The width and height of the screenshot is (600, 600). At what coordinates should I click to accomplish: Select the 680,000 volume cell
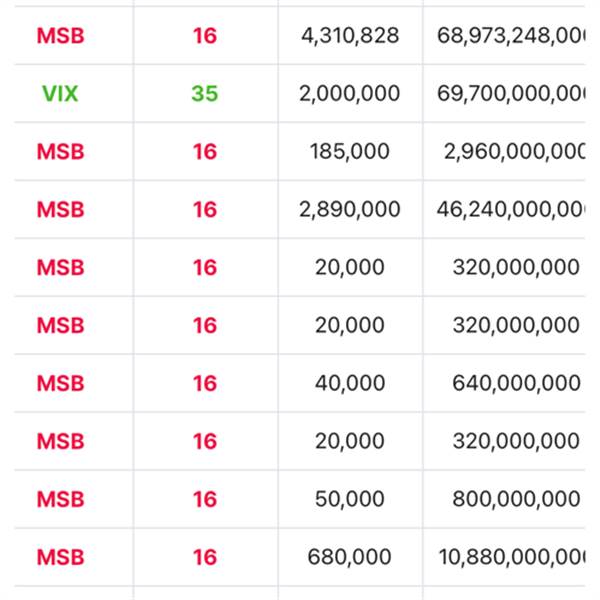(x=349, y=557)
